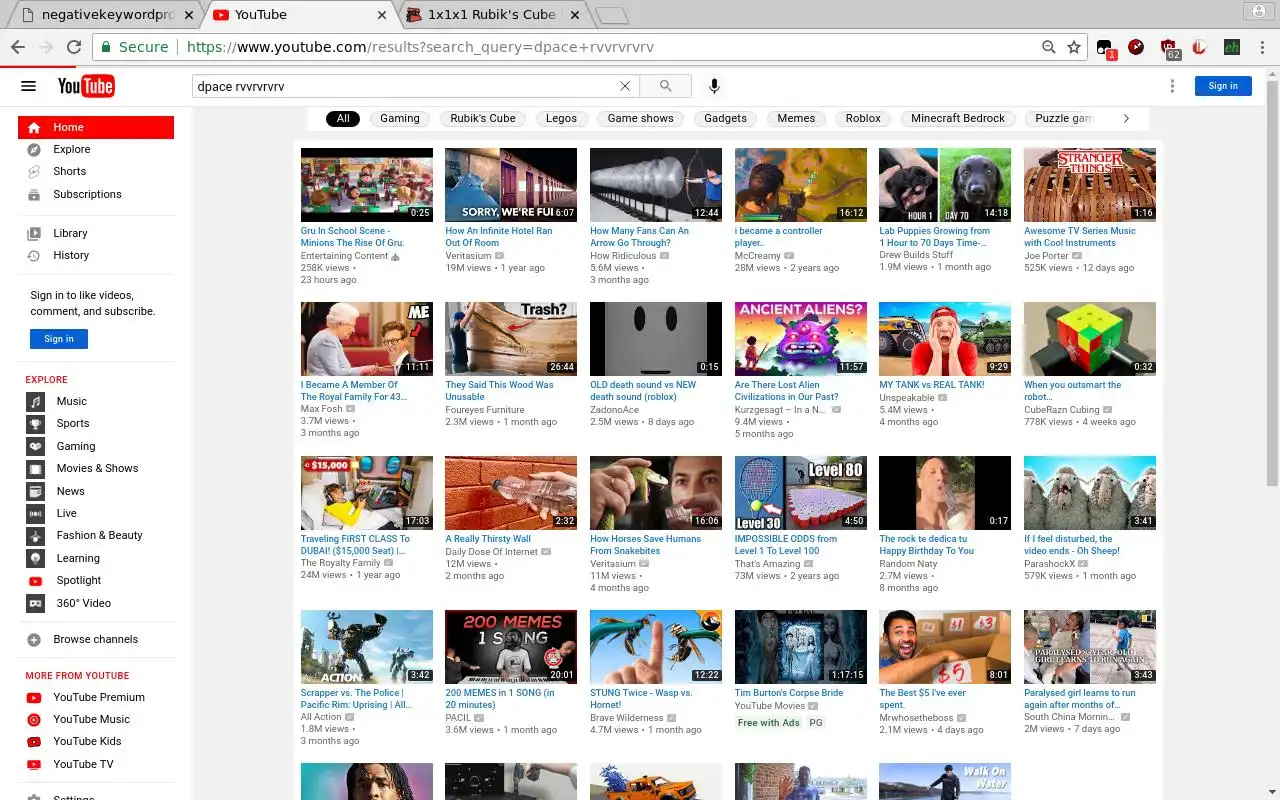The height and width of the screenshot is (800, 1280).
Task: Click the Free with Ads badge
Action: pyautogui.click(x=769, y=723)
